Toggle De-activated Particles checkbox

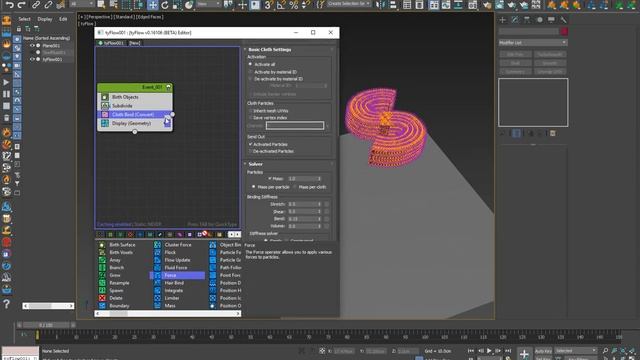click(251, 151)
